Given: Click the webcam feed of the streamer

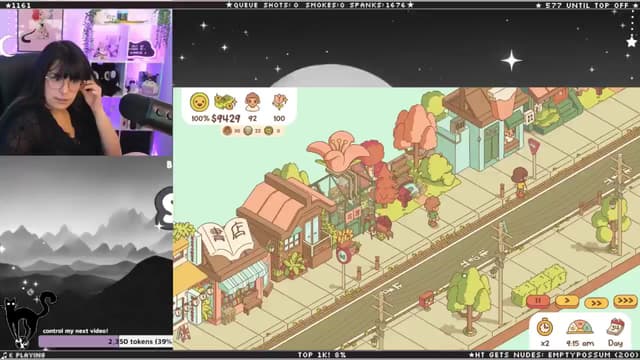Looking at the screenshot, I should click(x=86, y=82).
